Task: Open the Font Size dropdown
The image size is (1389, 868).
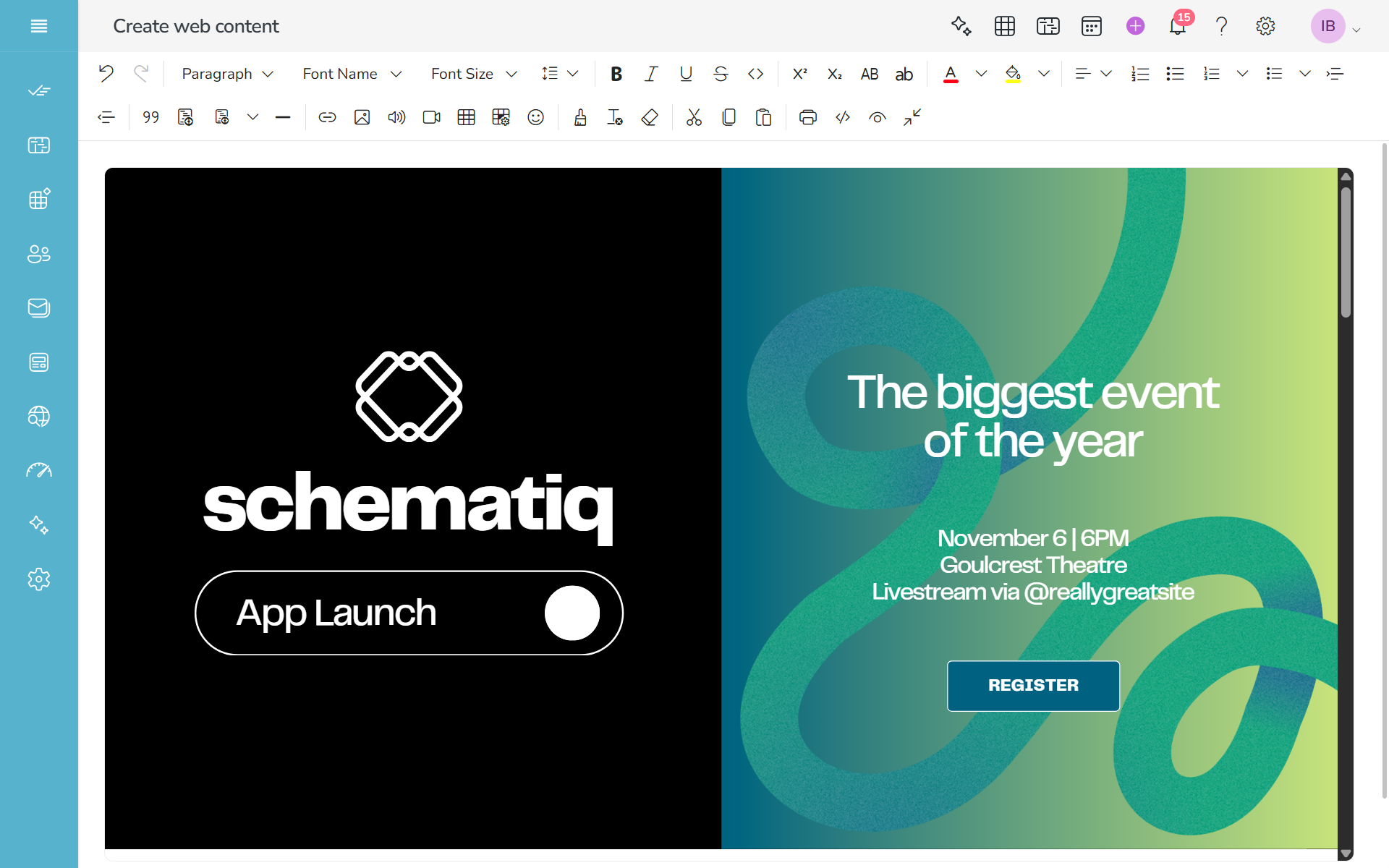Action: 474,74
